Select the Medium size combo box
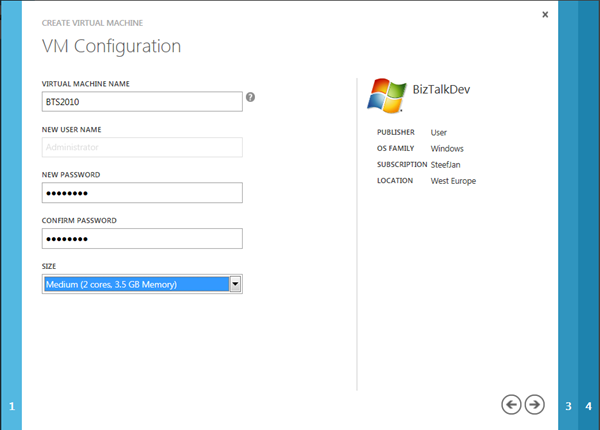Screen dimensions: 600x430 (136, 285)
